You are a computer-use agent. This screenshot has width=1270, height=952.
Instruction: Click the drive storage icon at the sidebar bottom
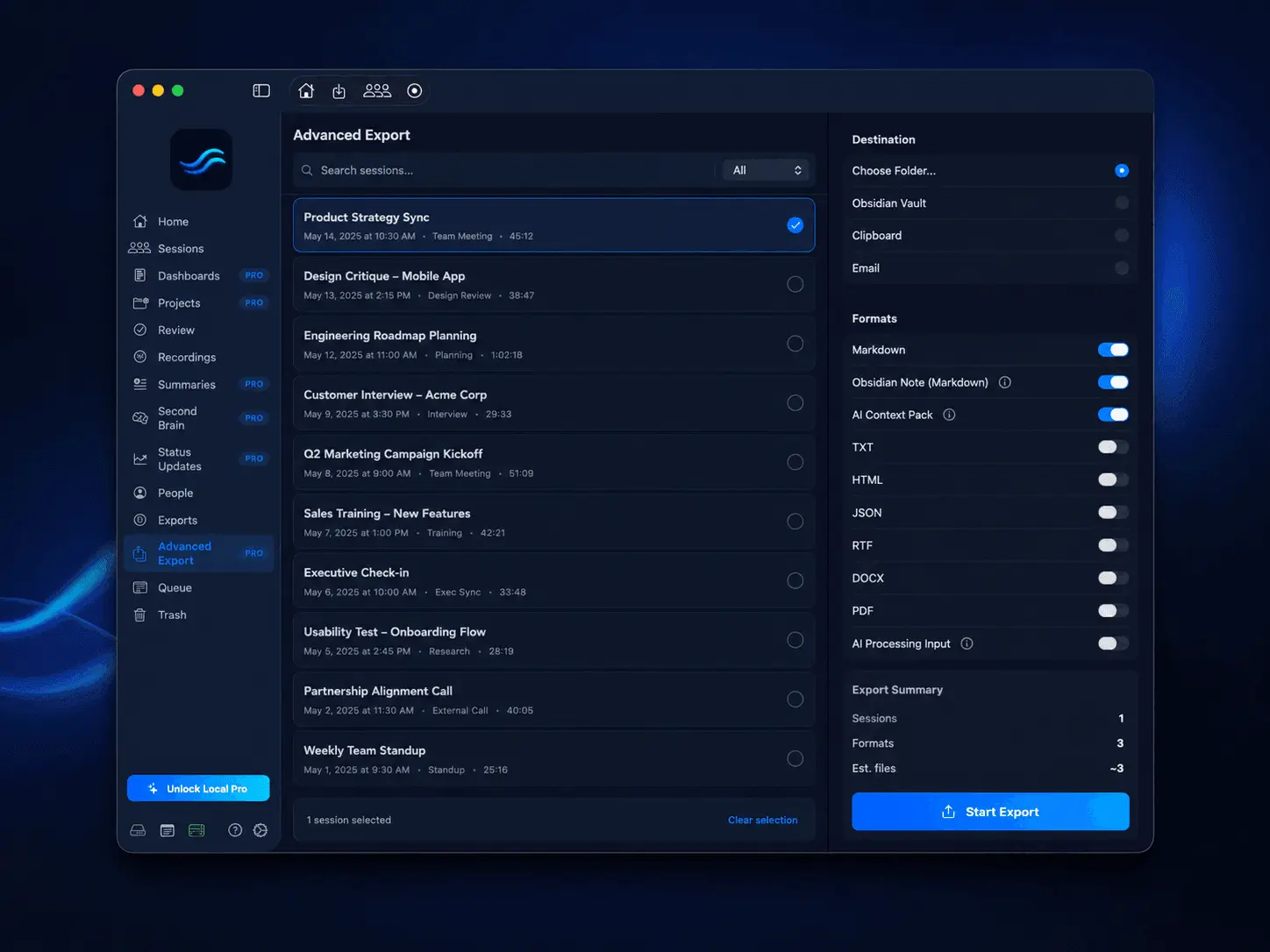pos(138,830)
